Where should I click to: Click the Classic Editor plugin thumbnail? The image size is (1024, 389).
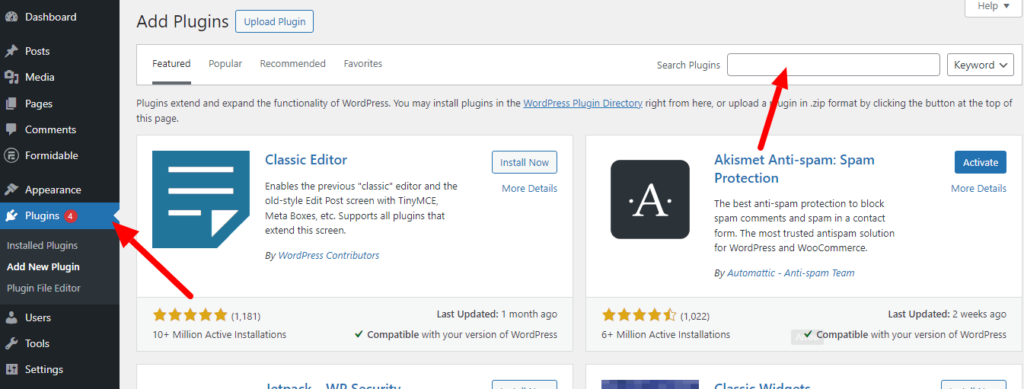pyautogui.click(x=201, y=199)
